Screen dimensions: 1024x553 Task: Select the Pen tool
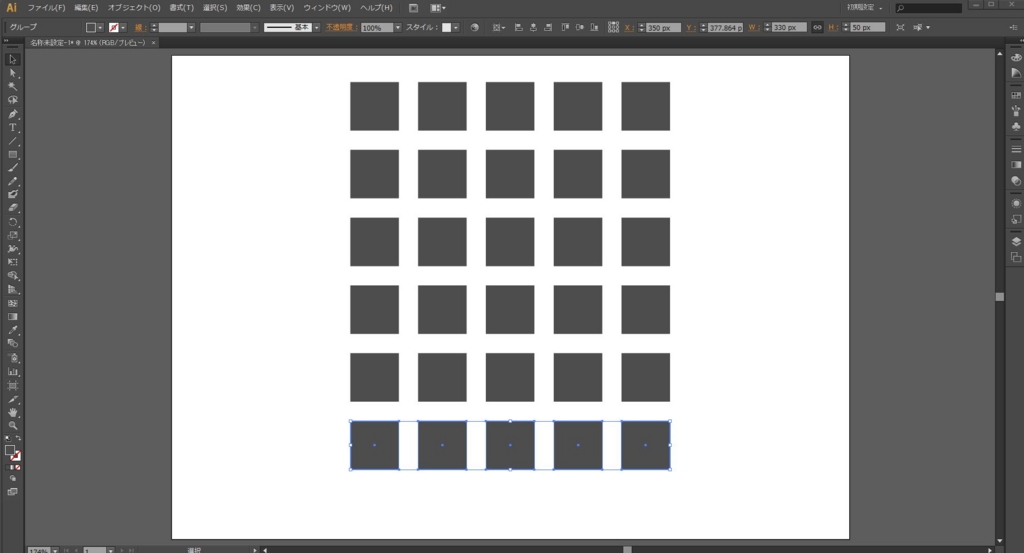(12, 114)
